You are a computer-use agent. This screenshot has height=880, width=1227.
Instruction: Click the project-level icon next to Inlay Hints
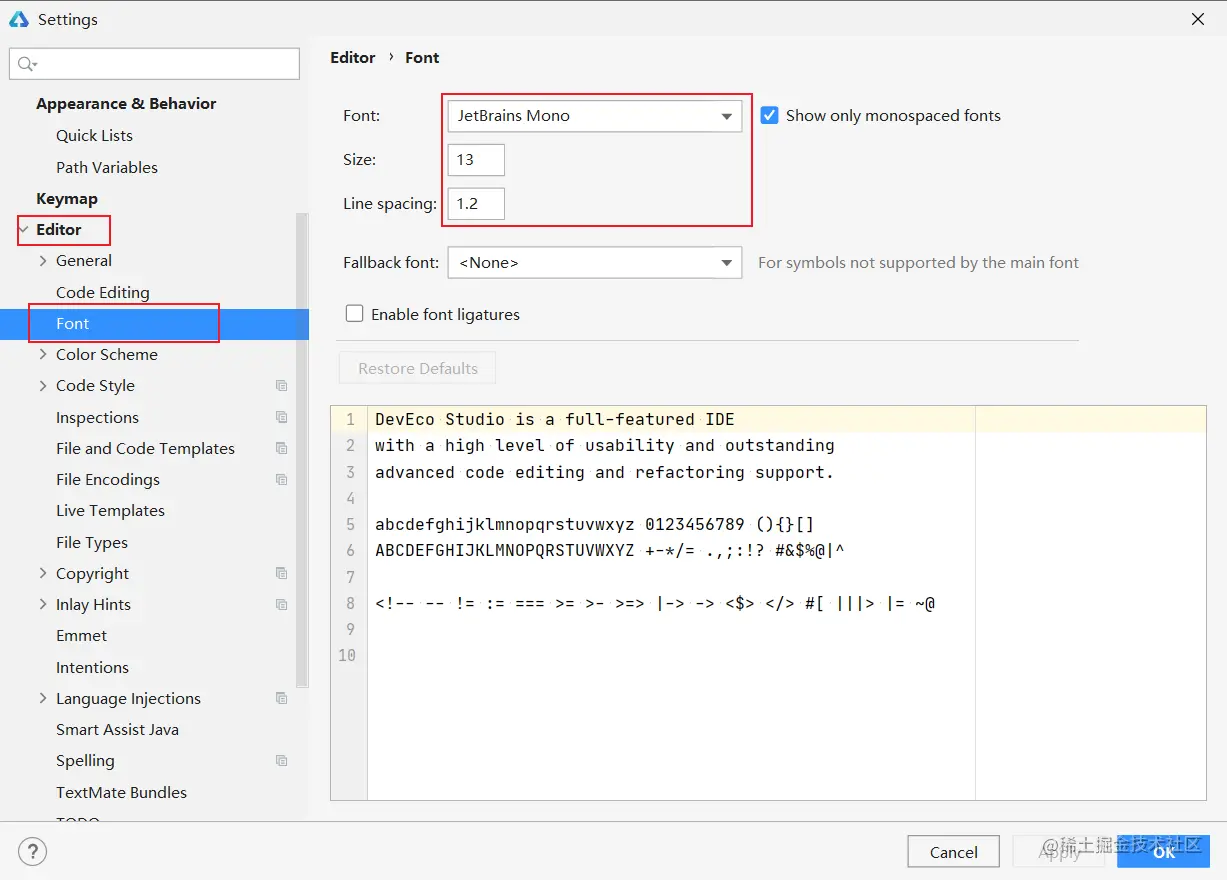pyautogui.click(x=282, y=604)
